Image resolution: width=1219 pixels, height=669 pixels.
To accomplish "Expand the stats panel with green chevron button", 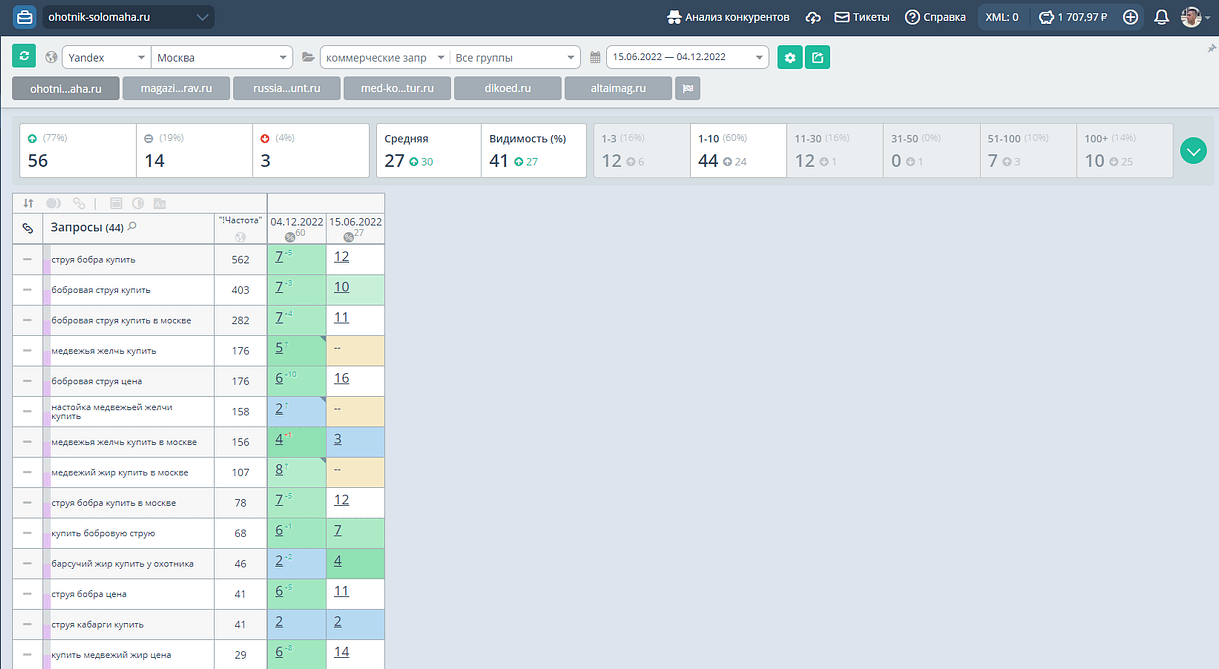I will click(1193, 151).
